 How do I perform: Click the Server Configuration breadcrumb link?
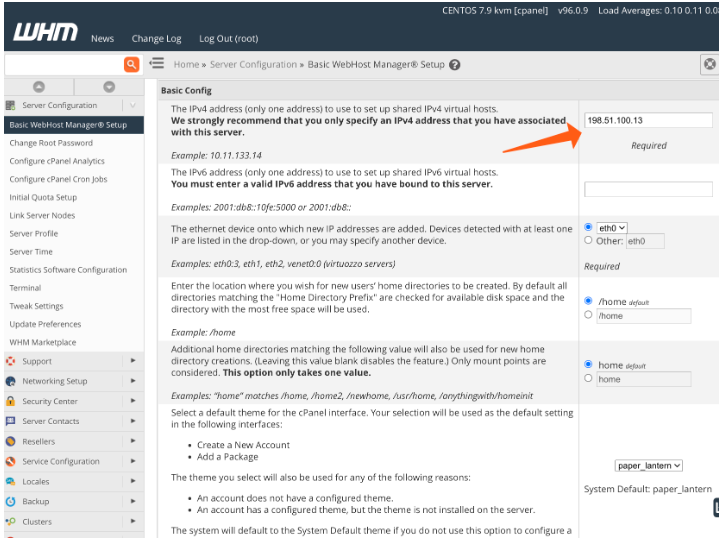click(251, 65)
